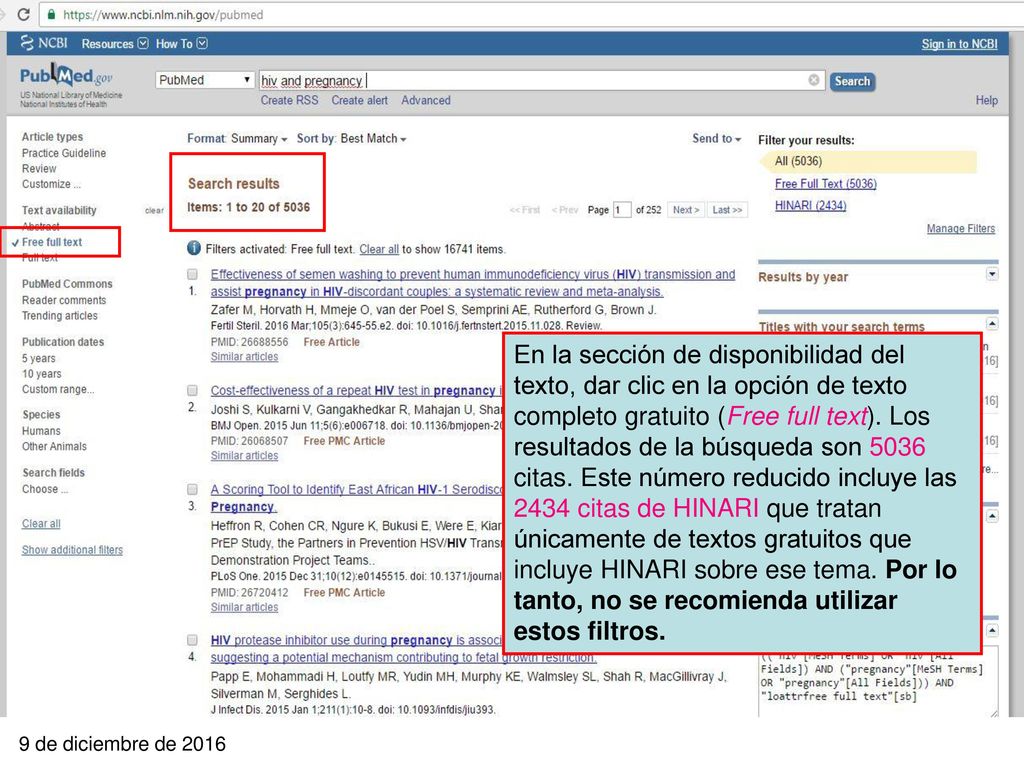Click the Search button
The width and height of the screenshot is (1024, 768).
[852, 81]
